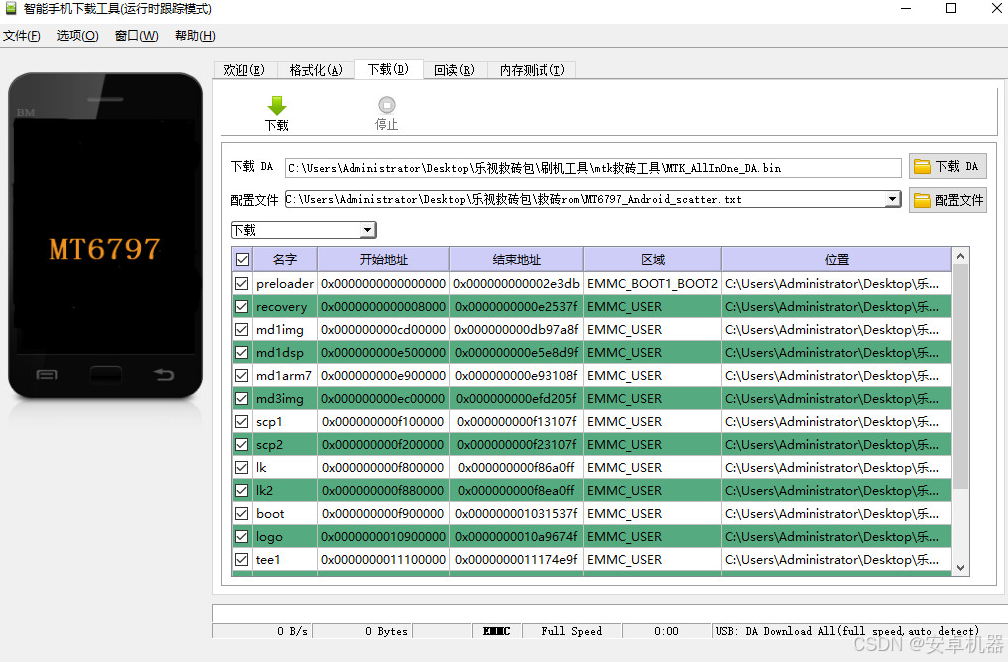Screen dimensions: 1008x662
Task: Open the 窗口(W) menu
Action: tap(136, 36)
